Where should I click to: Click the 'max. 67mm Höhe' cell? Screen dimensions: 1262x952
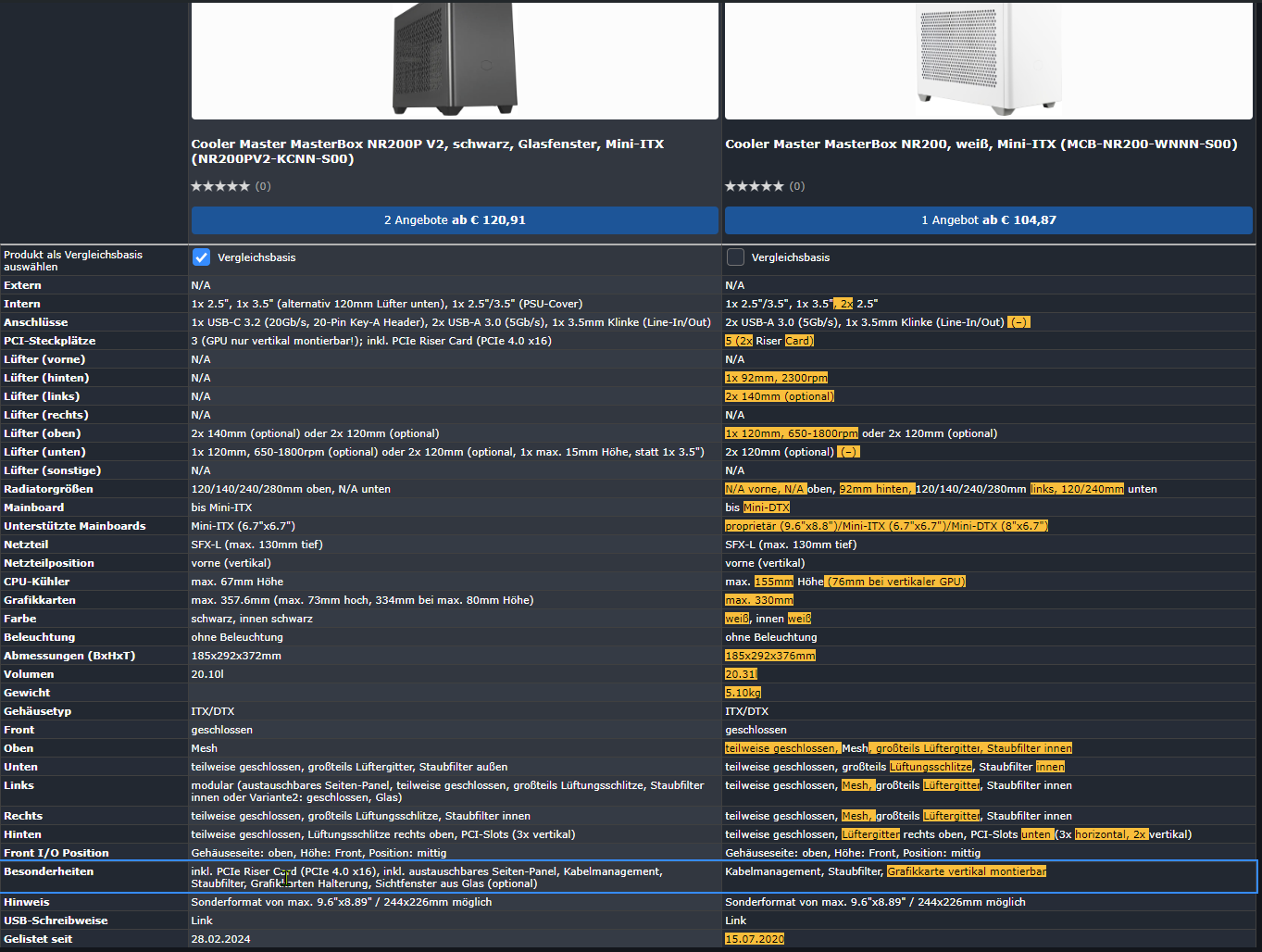pyautogui.click(x=237, y=582)
